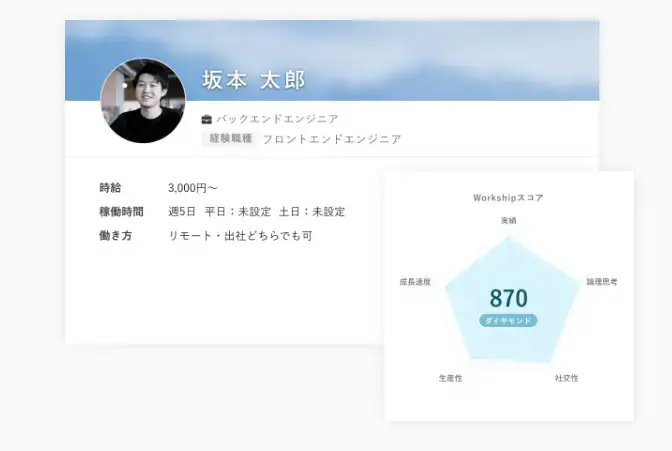Click the 時給 label
Viewport: 672px width, 451px height.
click(x=110, y=188)
